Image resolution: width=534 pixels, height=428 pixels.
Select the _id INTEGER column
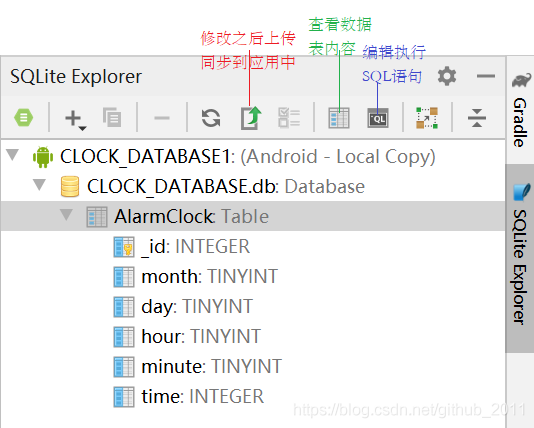pyautogui.click(x=182, y=246)
